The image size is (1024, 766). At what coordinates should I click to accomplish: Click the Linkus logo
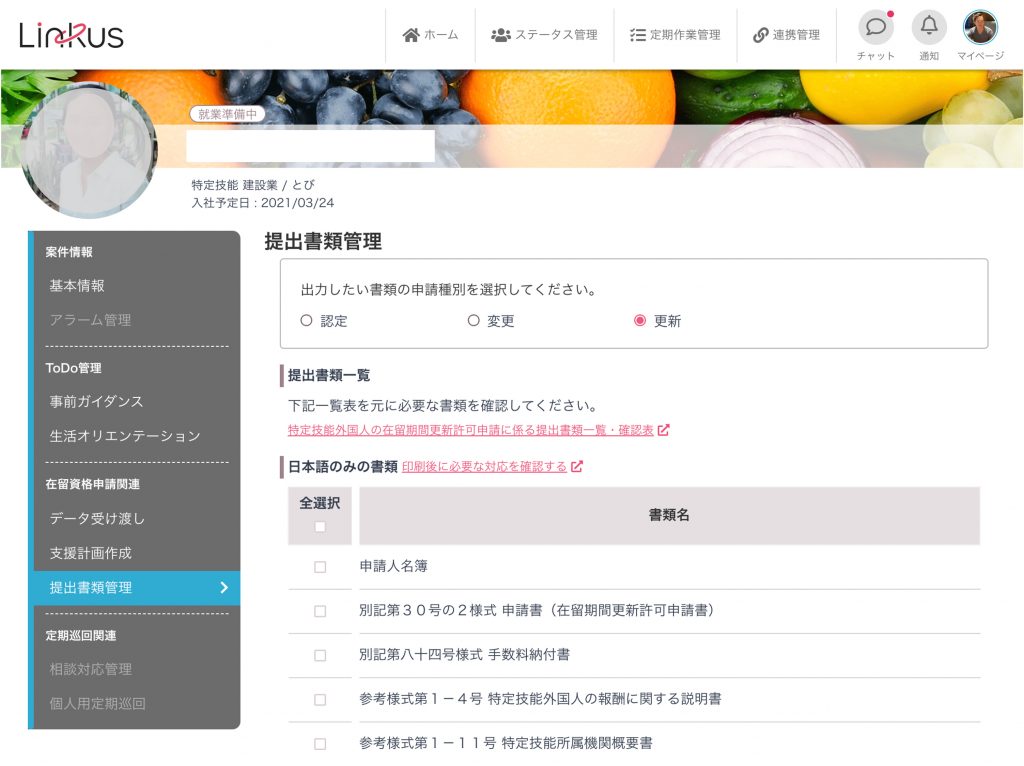click(71, 35)
